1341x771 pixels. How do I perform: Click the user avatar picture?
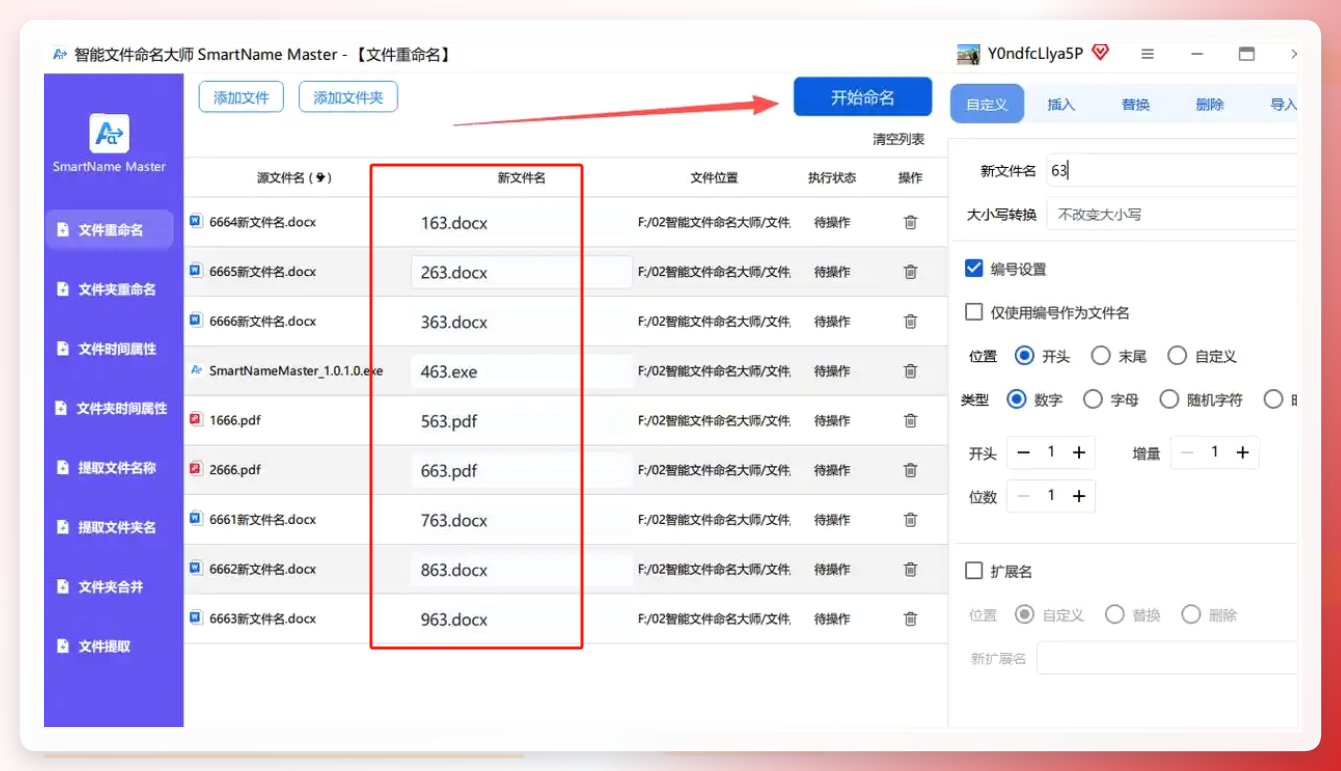click(968, 54)
